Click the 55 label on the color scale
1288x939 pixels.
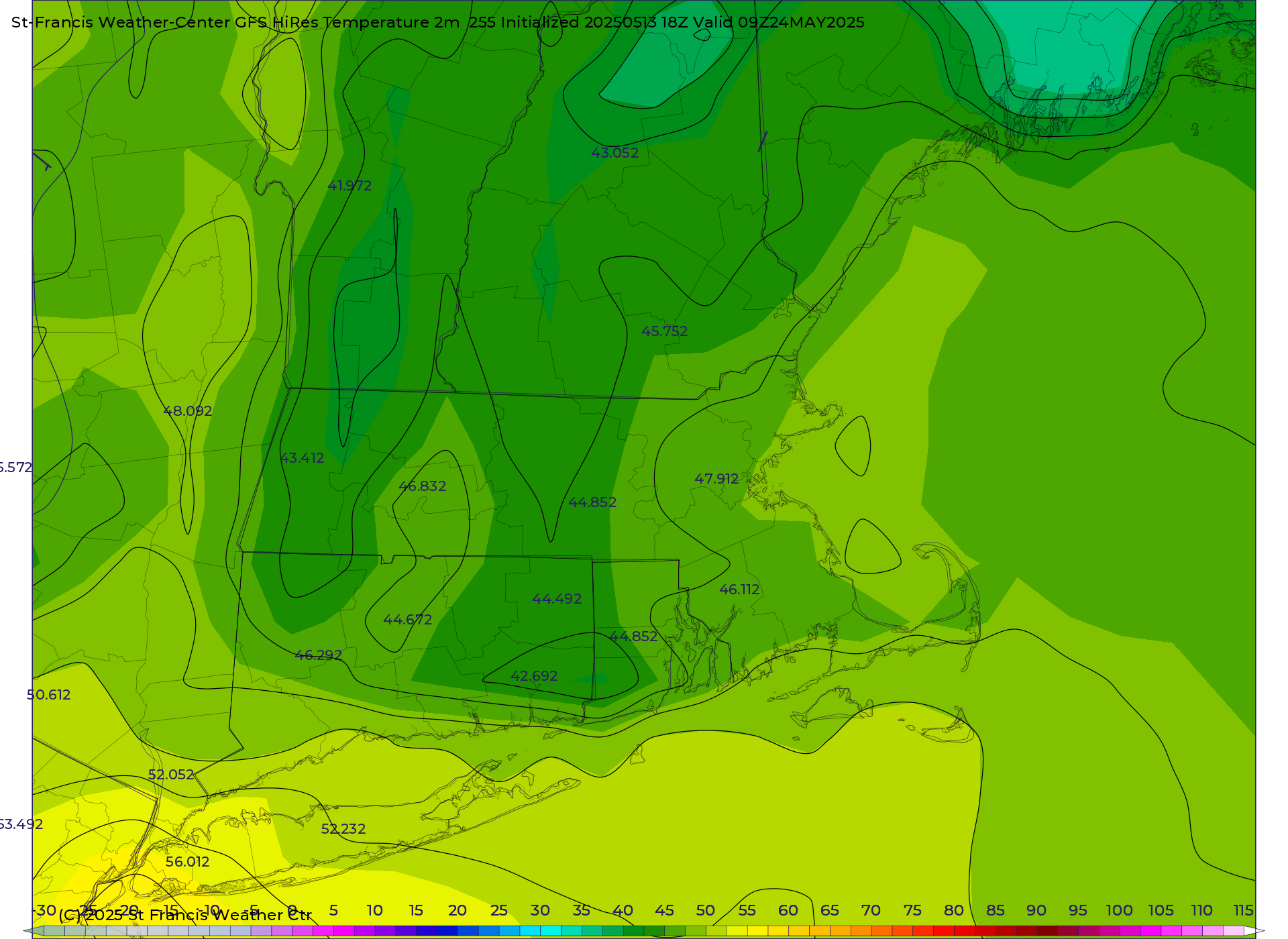[x=747, y=911]
